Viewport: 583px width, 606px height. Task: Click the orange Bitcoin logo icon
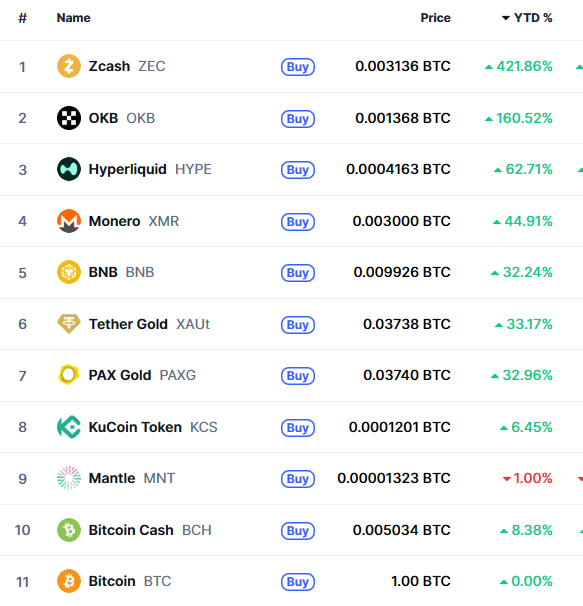[69, 581]
